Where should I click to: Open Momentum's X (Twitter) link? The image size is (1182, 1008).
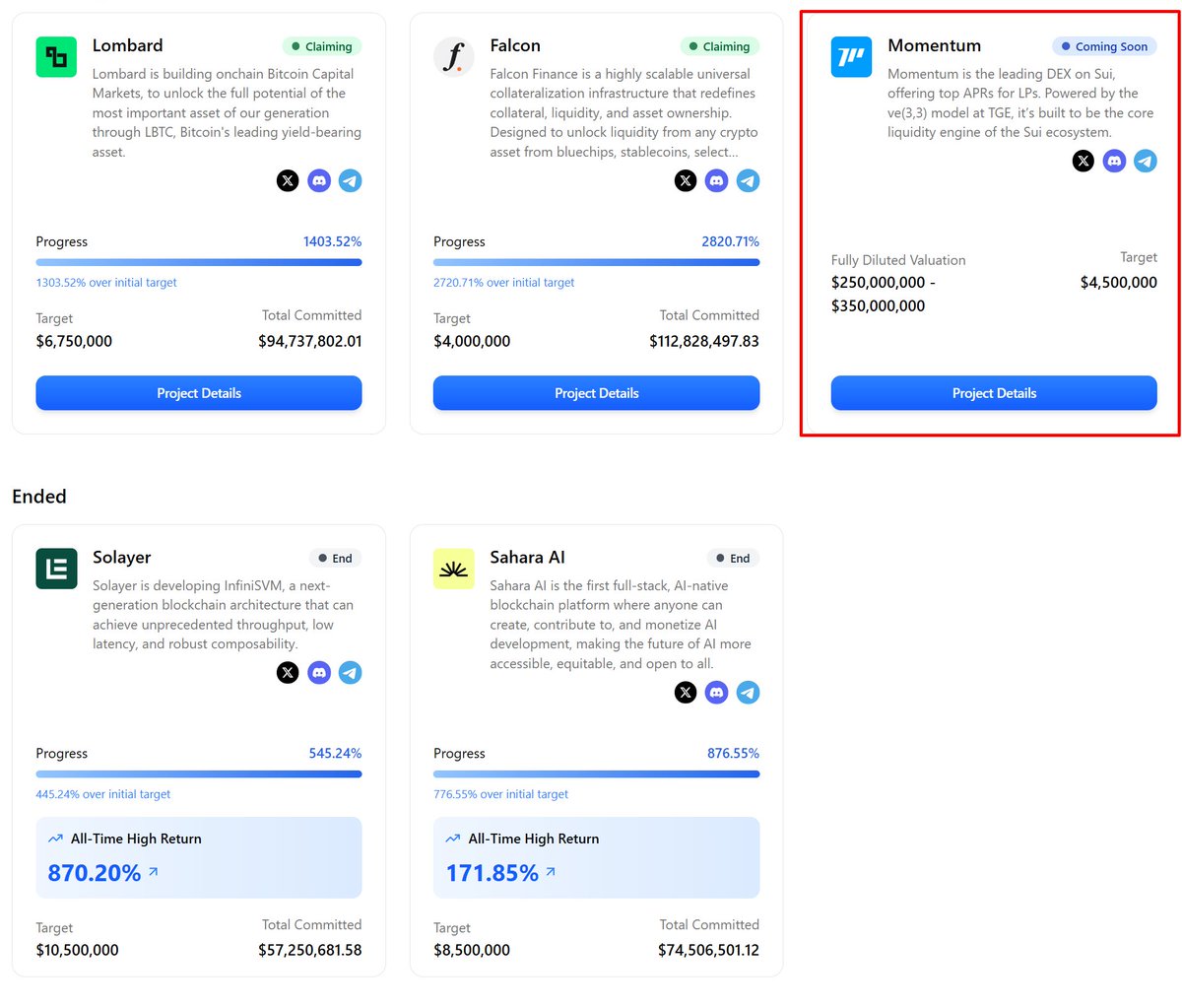click(x=1083, y=161)
